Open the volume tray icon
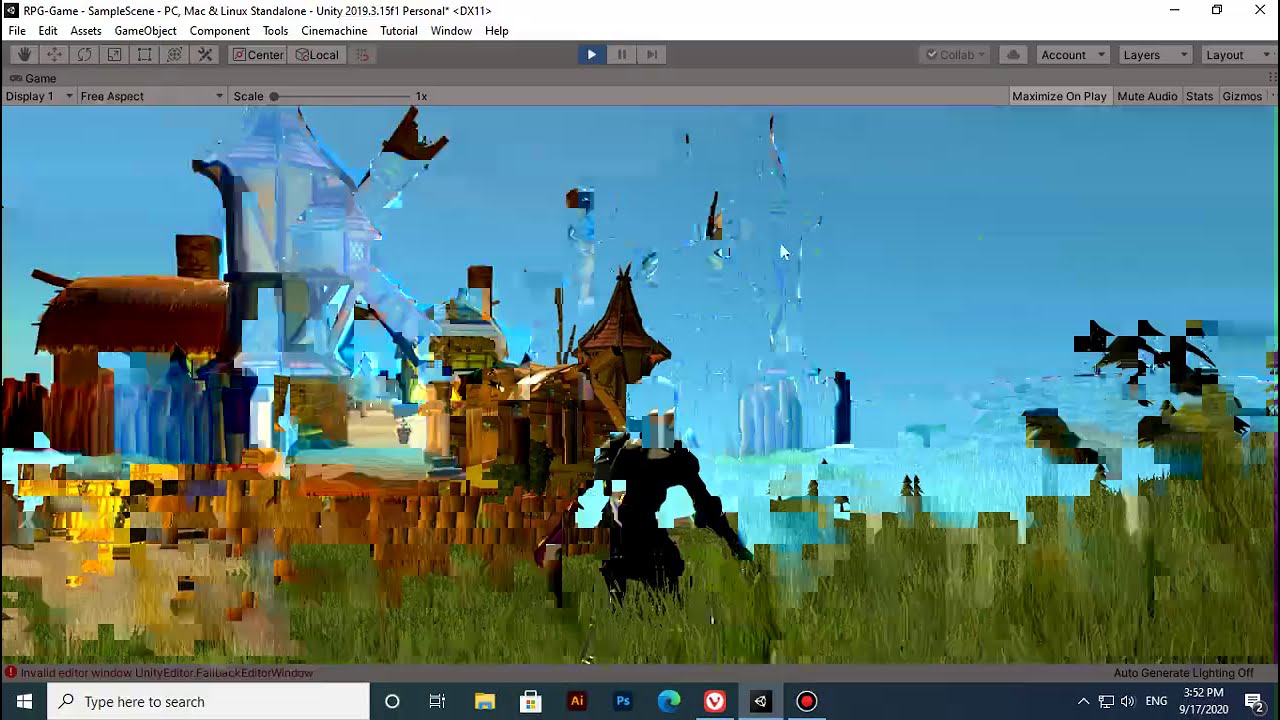The width and height of the screenshot is (1280, 720). pyautogui.click(x=1128, y=702)
